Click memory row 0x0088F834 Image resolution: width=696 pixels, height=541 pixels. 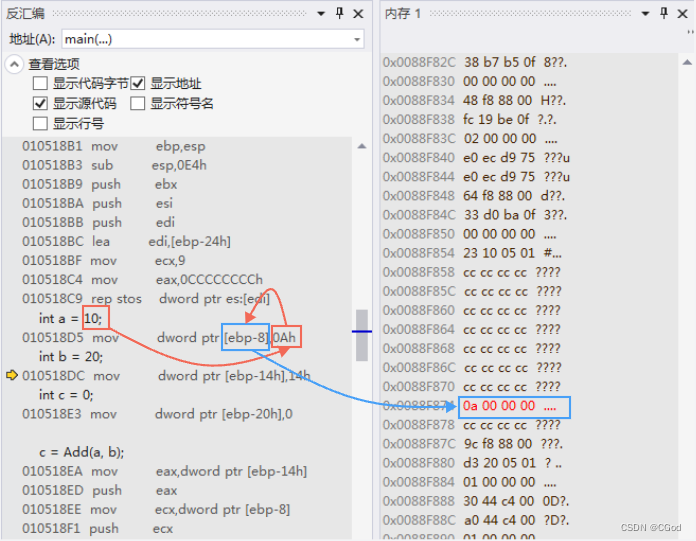(x=474, y=100)
